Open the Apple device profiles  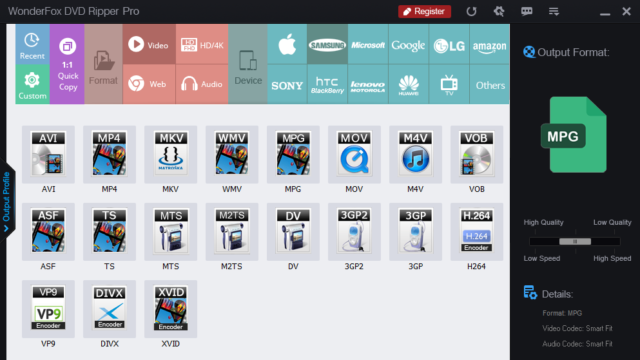coord(287,44)
